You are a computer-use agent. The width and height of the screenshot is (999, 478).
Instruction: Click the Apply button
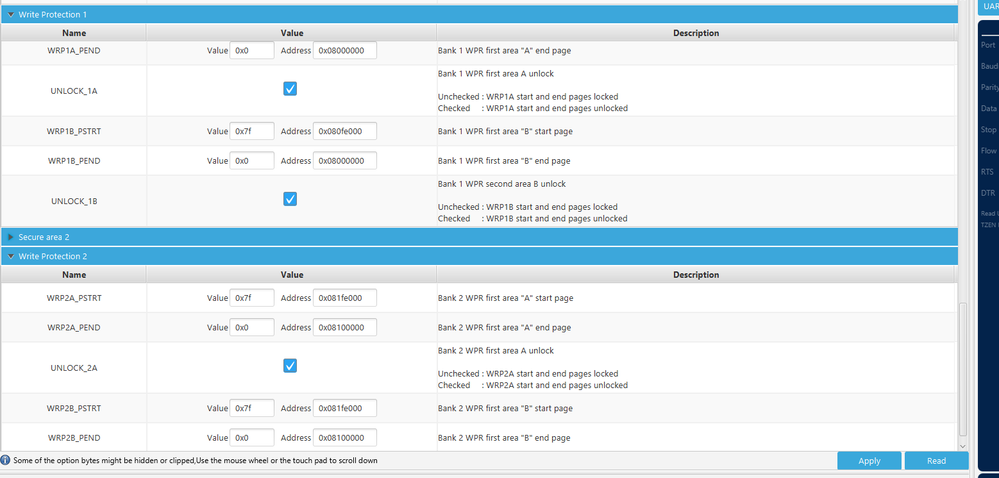[x=869, y=461]
